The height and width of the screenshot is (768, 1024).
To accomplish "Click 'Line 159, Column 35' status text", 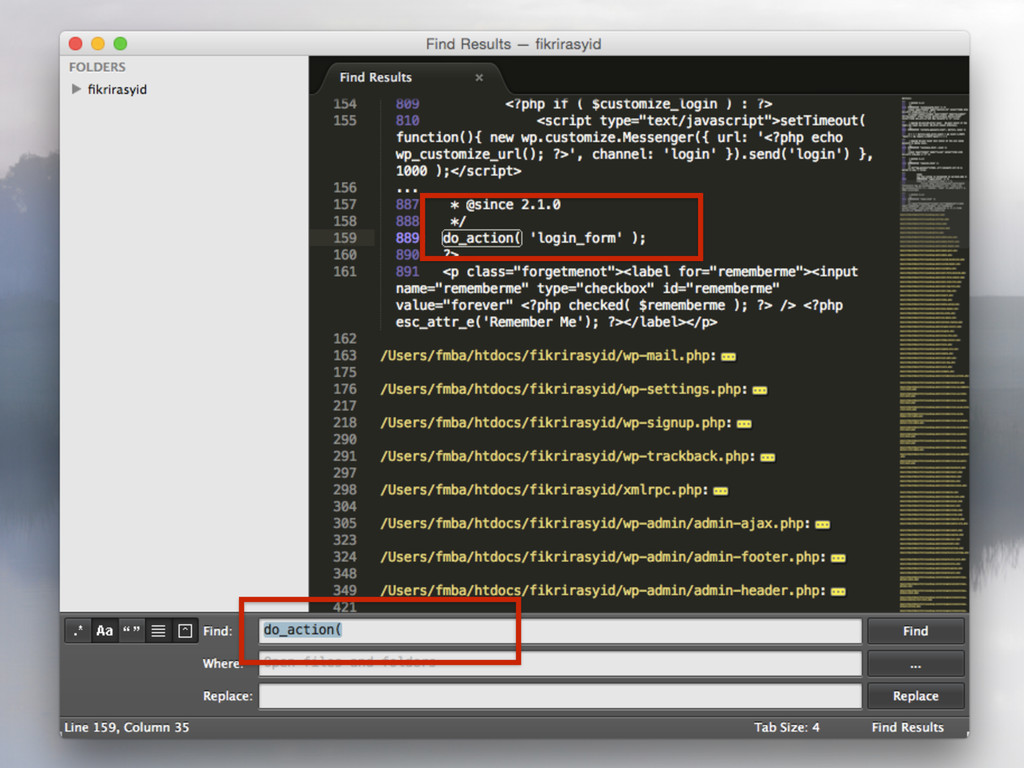I will pos(127,728).
